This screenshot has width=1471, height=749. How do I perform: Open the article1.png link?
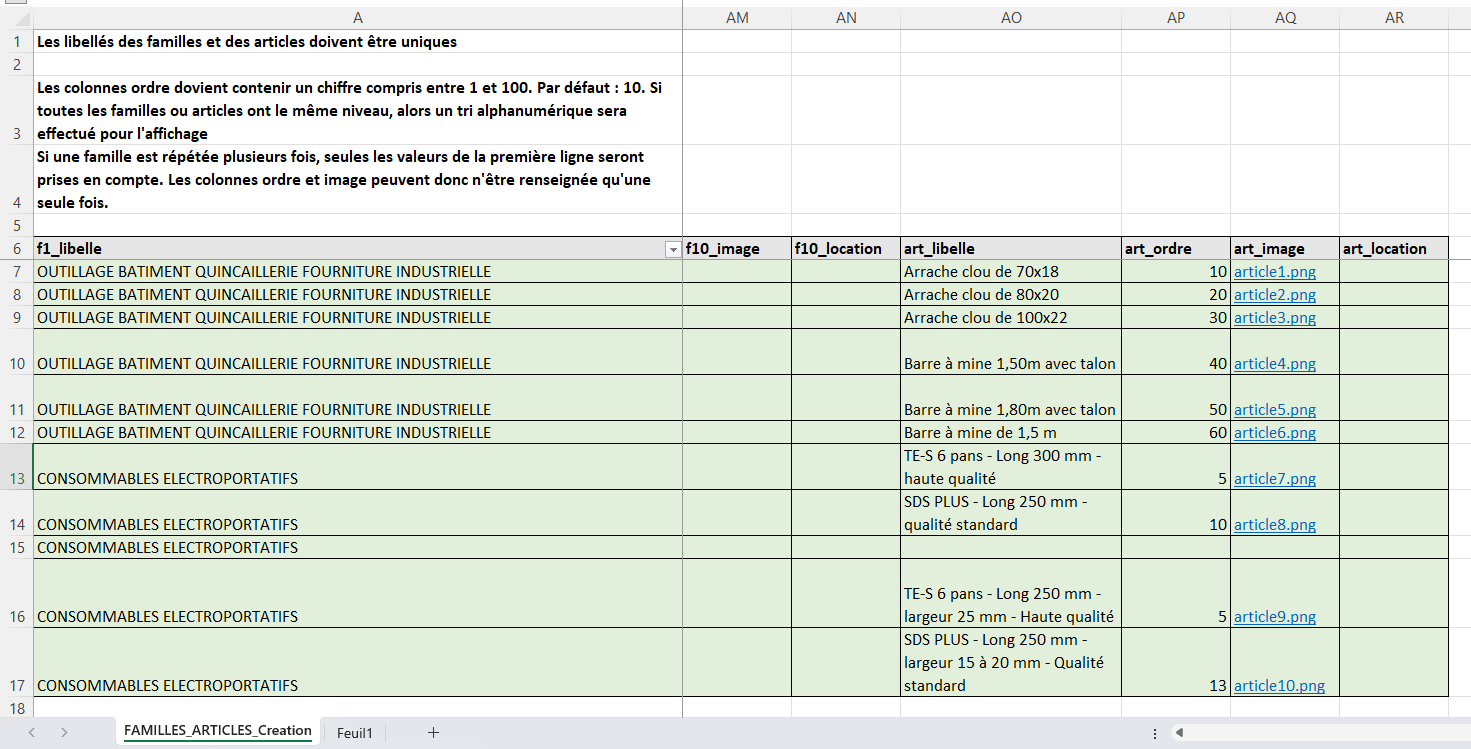click(x=1274, y=272)
